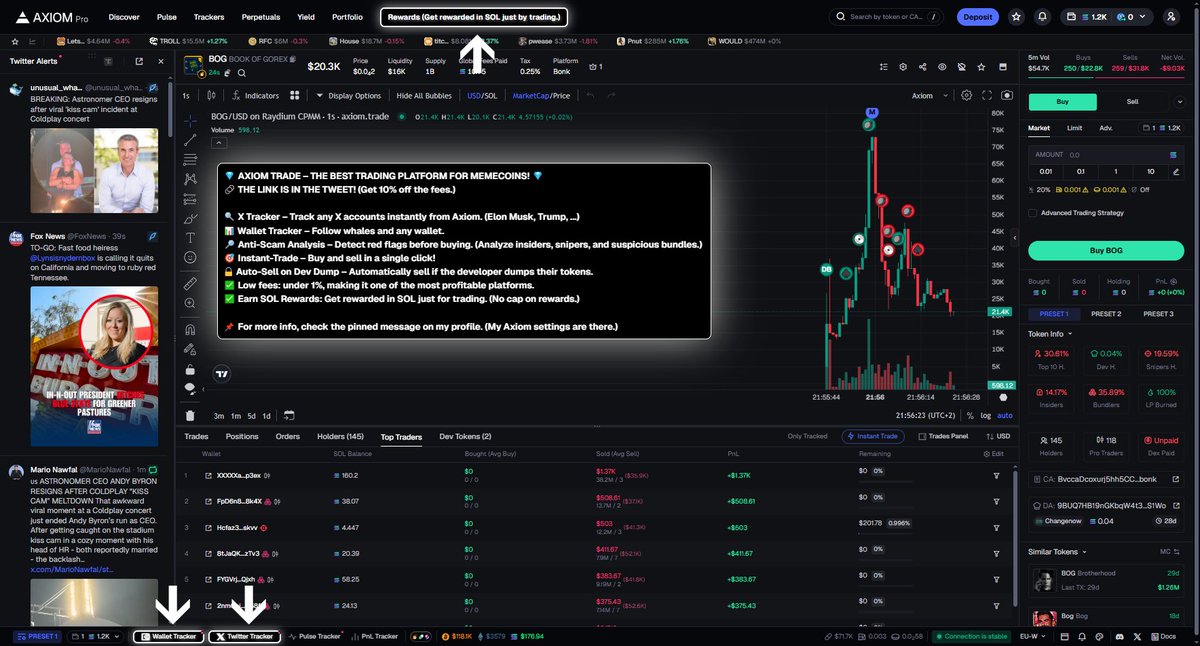This screenshot has width=1200, height=646.
Task: Click the chart layout grid icon
Action: pos(295,95)
